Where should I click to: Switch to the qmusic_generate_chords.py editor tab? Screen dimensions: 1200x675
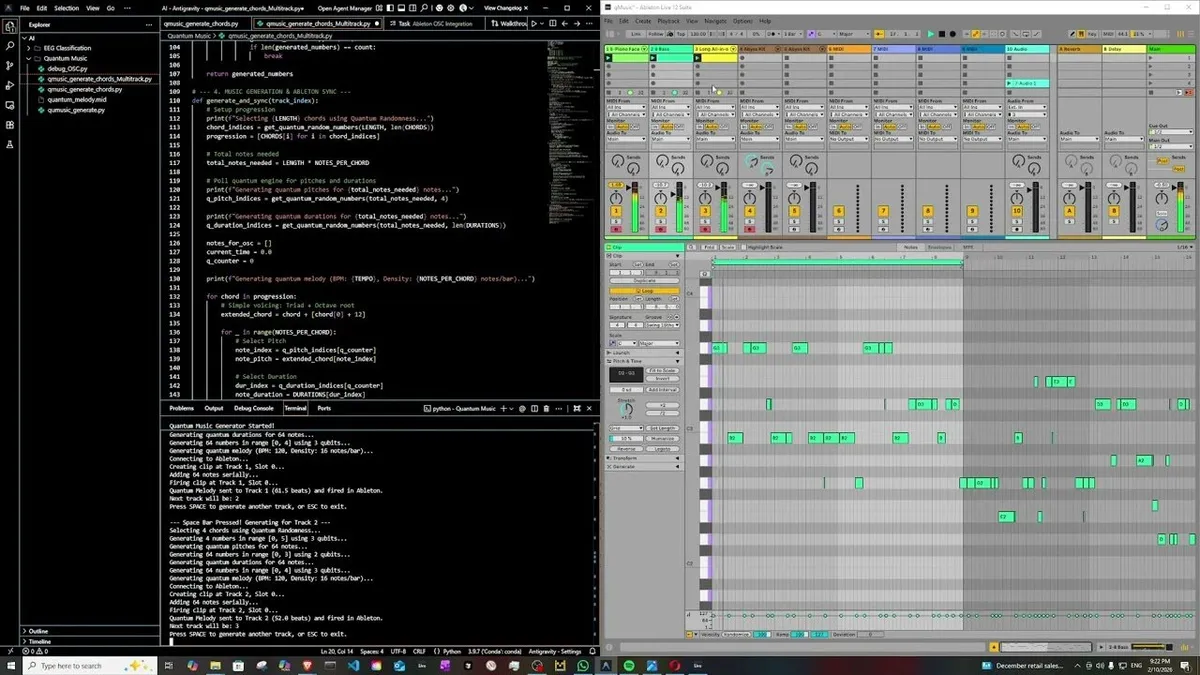tap(202, 23)
